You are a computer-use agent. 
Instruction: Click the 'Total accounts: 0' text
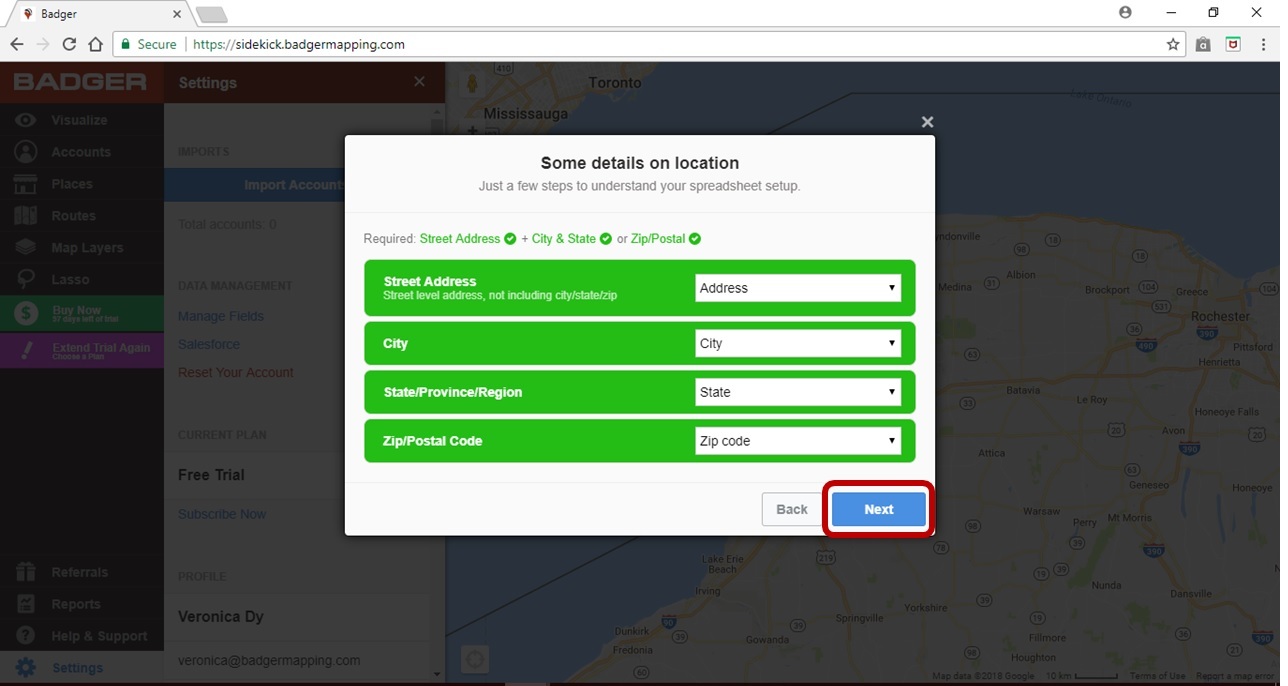227,224
